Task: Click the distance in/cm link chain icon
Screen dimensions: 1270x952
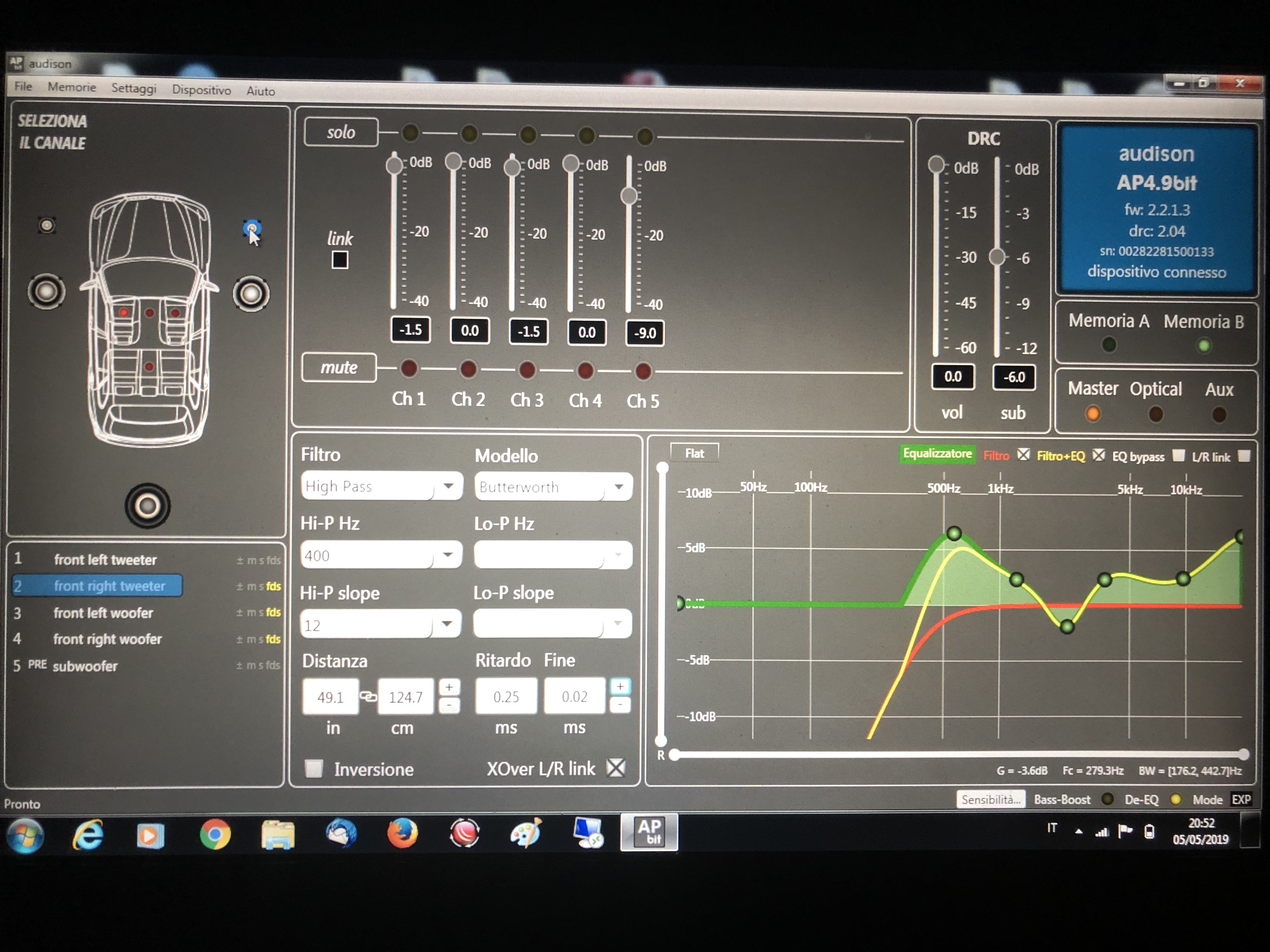Action: [368, 696]
